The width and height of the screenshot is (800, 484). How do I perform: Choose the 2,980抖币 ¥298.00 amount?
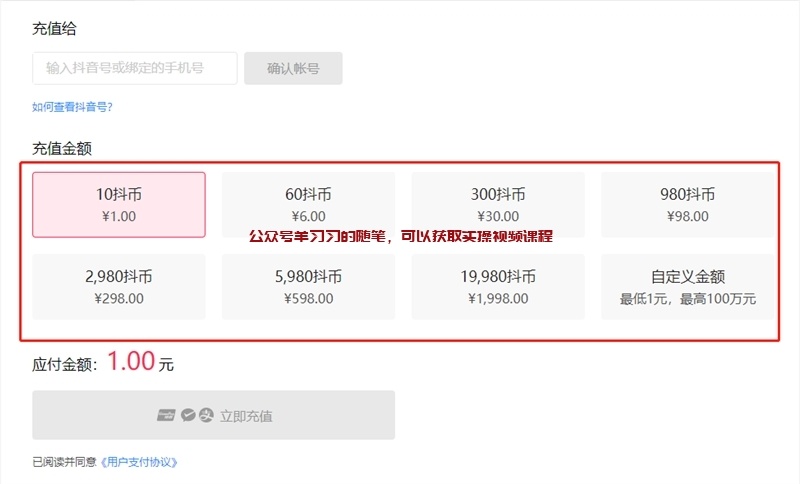(x=119, y=286)
